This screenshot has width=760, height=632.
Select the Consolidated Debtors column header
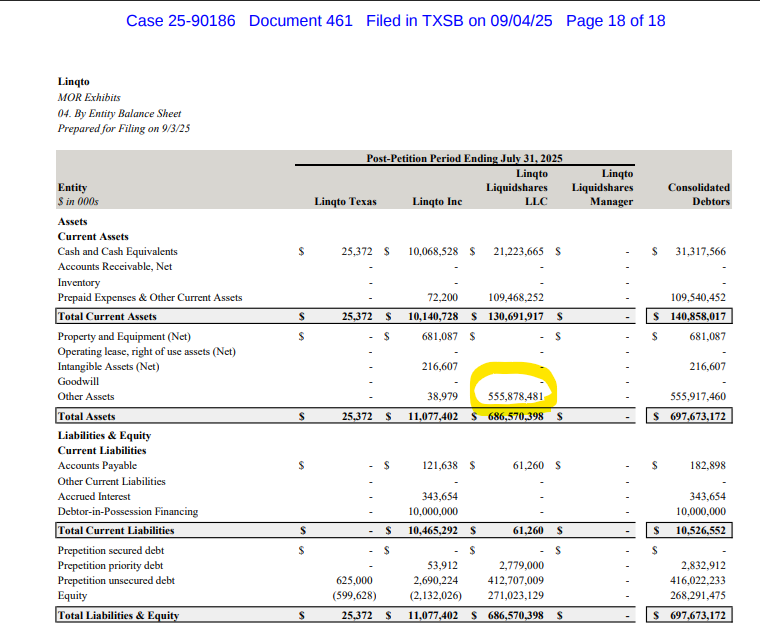click(698, 194)
